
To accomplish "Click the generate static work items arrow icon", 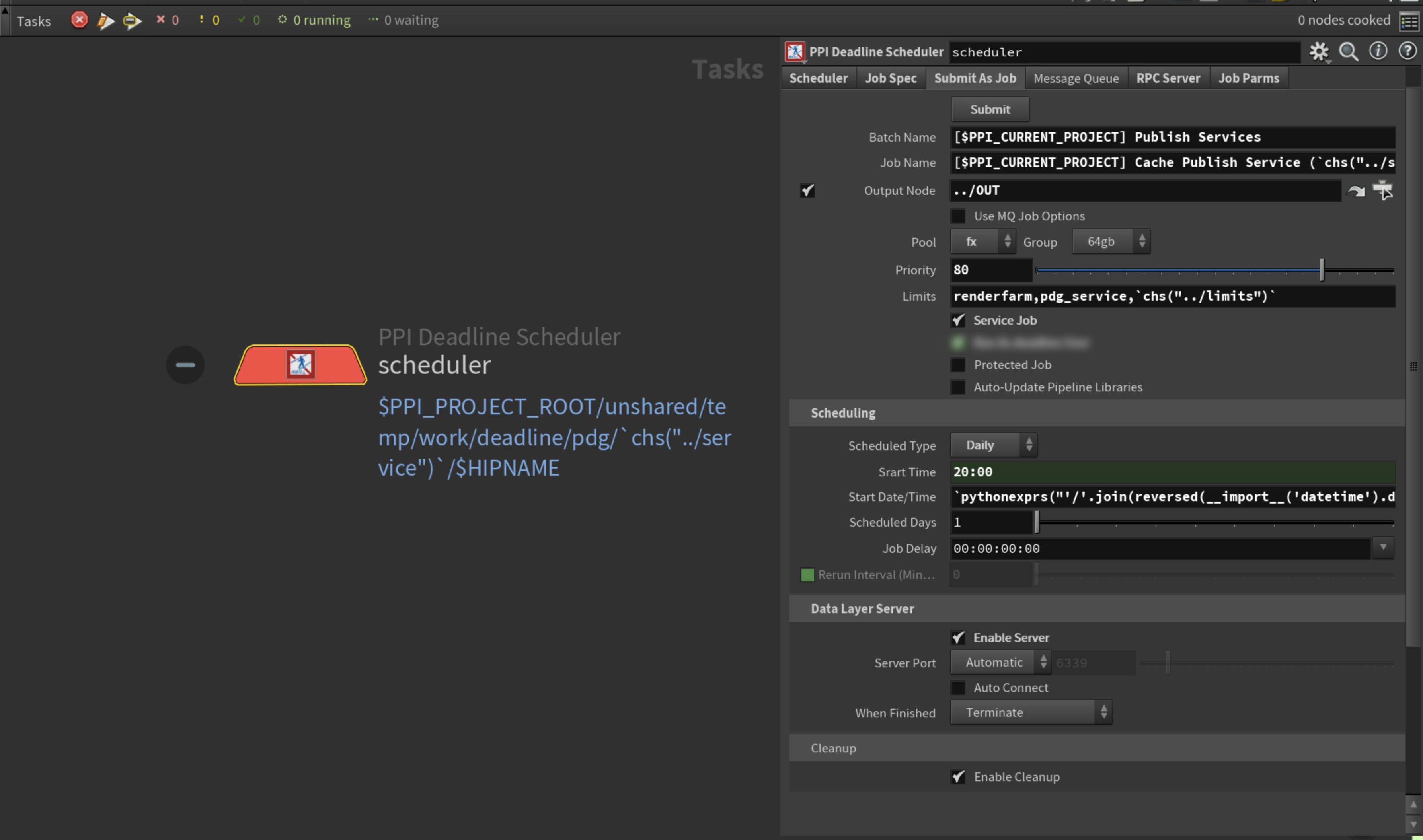I will [x=132, y=21].
